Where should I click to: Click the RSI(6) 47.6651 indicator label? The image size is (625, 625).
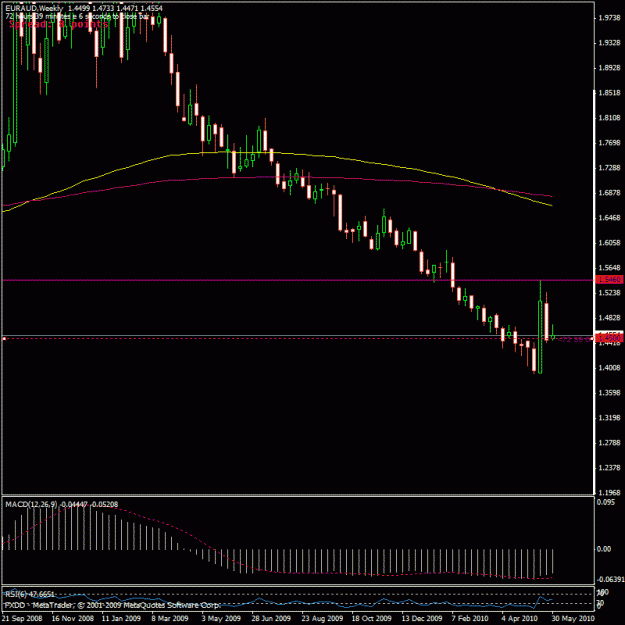pos(29,594)
